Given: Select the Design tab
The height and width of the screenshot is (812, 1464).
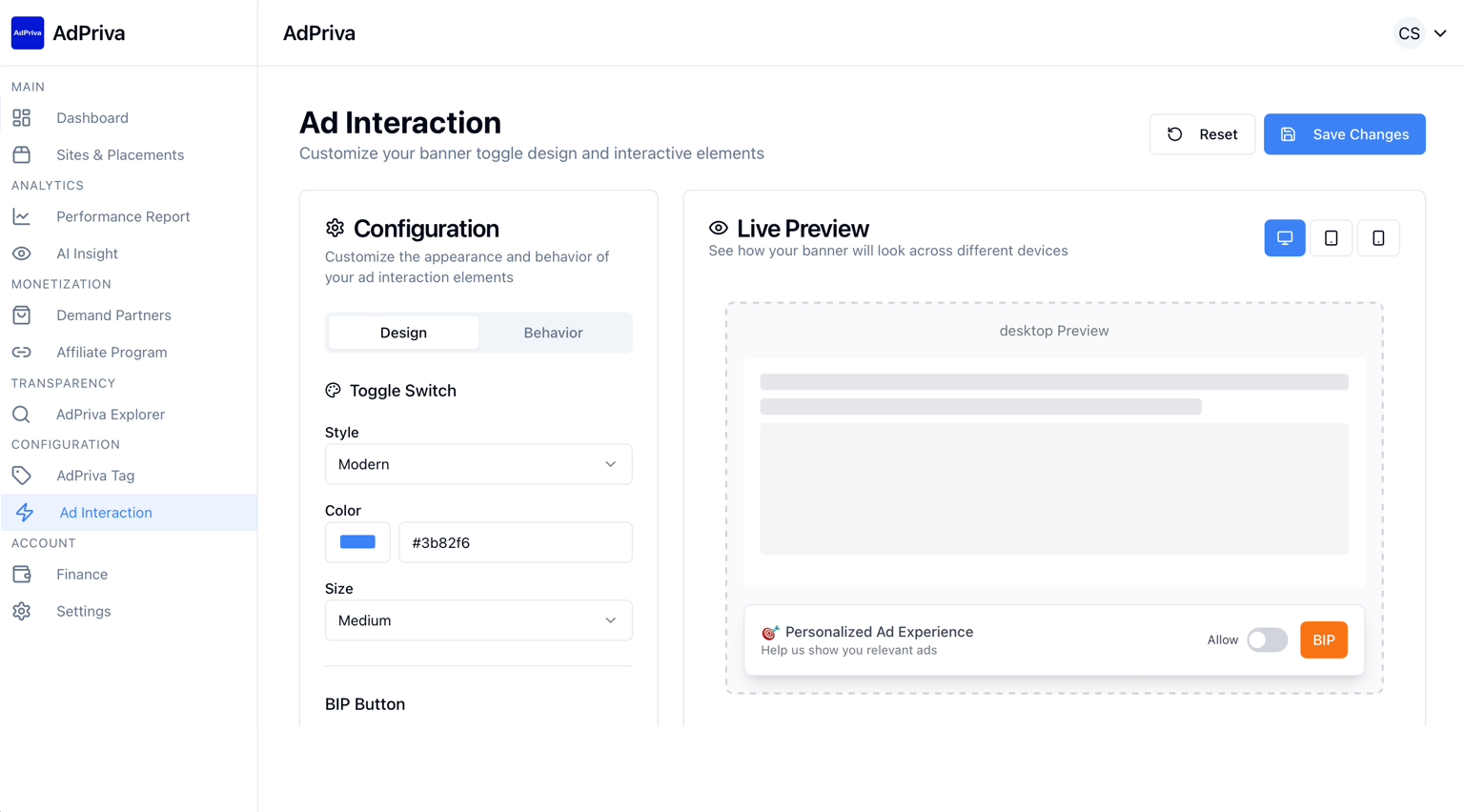Looking at the screenshot, I should tap(403, 333).
